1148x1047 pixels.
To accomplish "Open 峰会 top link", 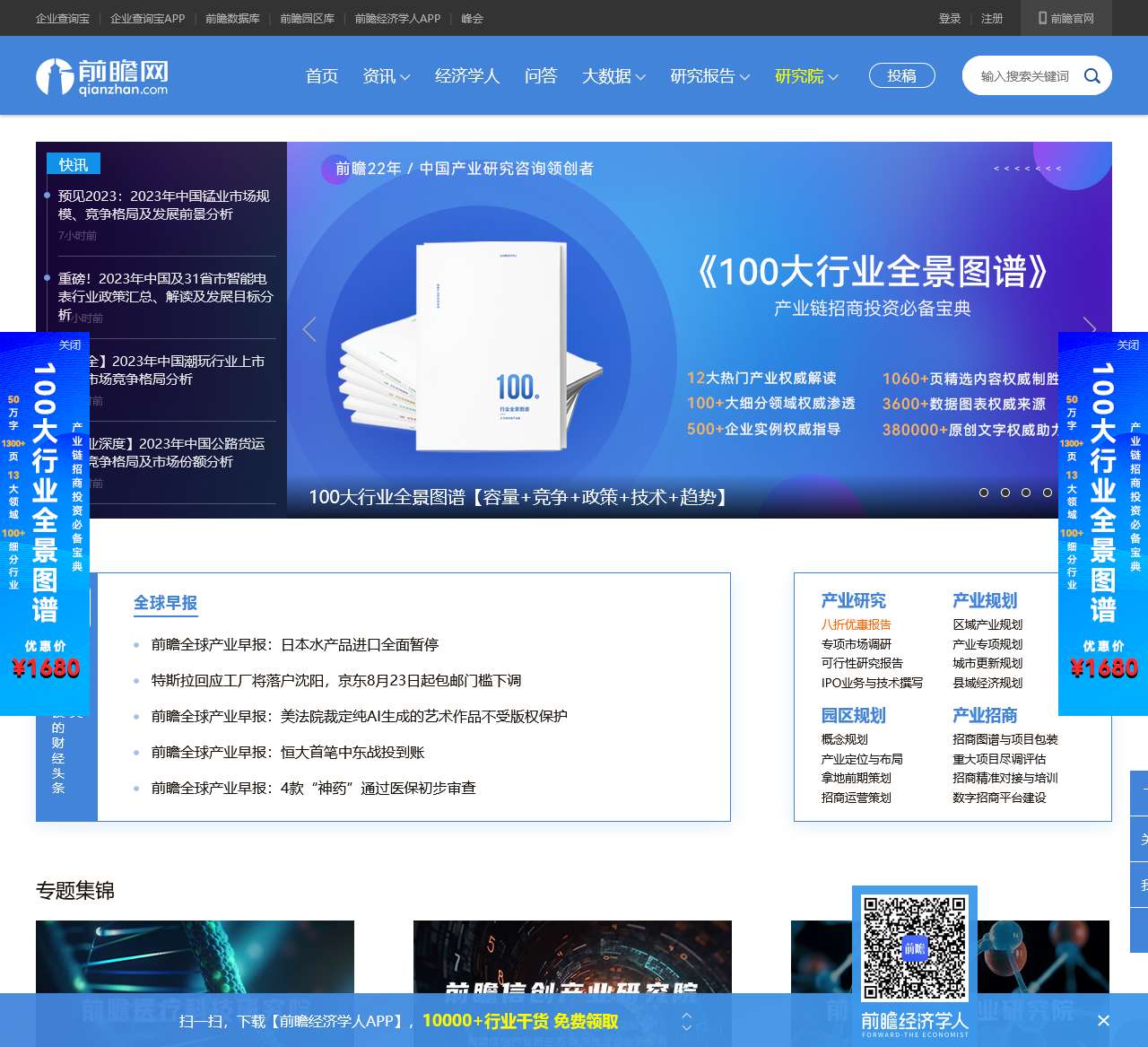I will click(x=472, y=18).
